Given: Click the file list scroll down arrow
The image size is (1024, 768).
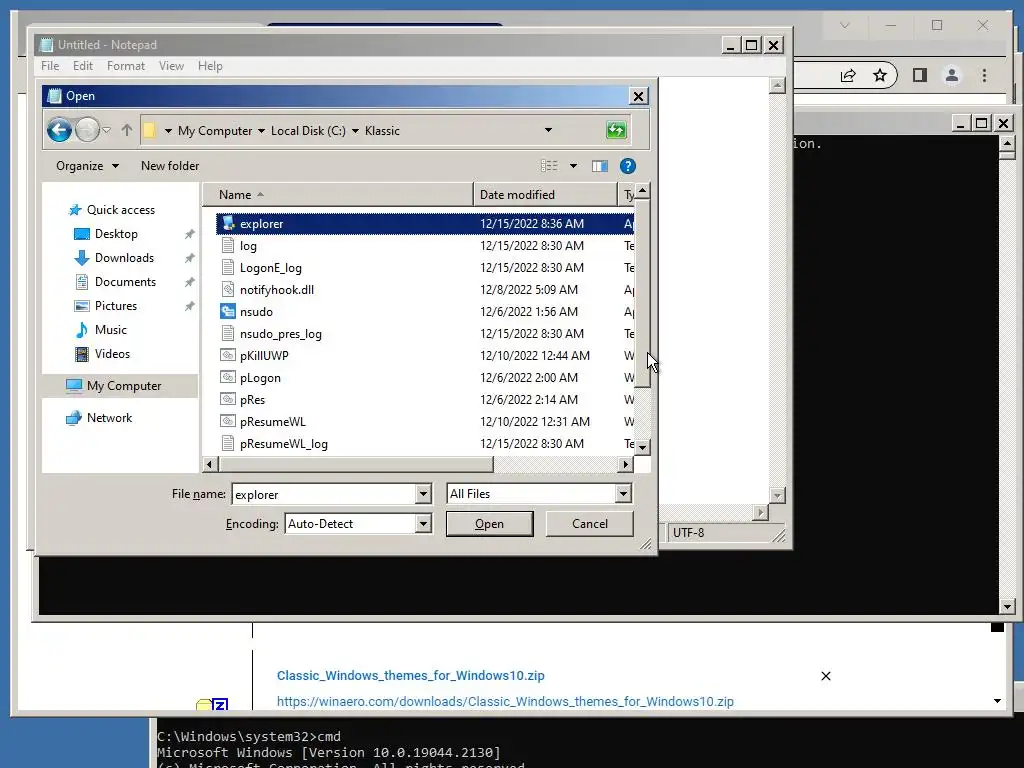Looking at the screenshot, I should (643, 447).
